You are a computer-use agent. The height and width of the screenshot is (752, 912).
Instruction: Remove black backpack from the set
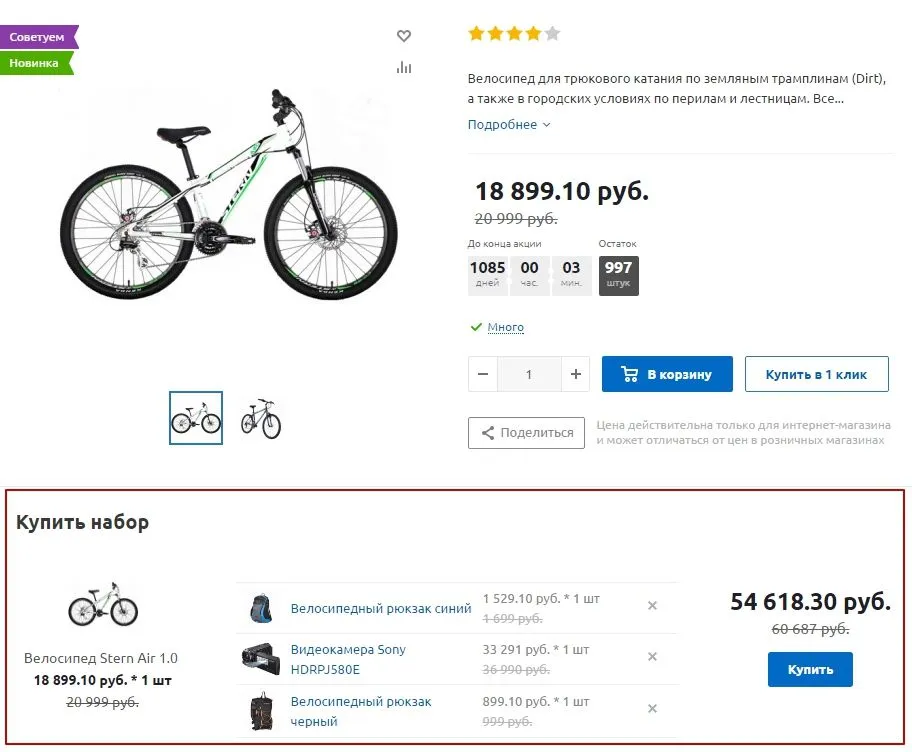coord(652,709)
